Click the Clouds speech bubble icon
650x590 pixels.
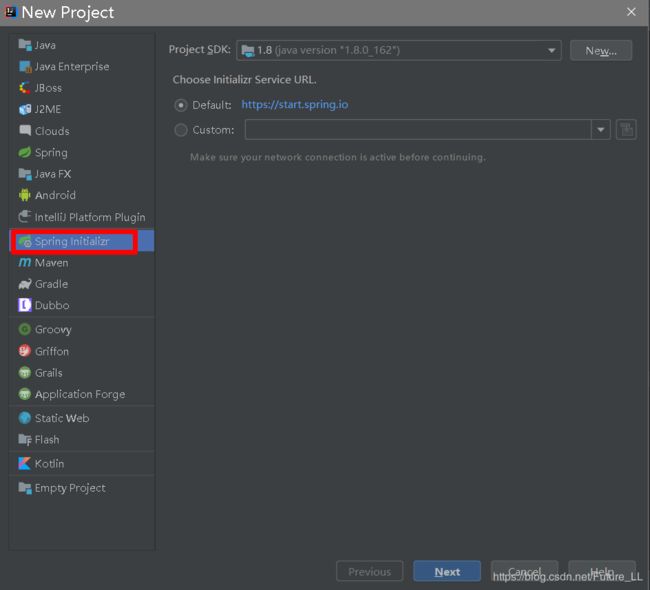[25, 131]
